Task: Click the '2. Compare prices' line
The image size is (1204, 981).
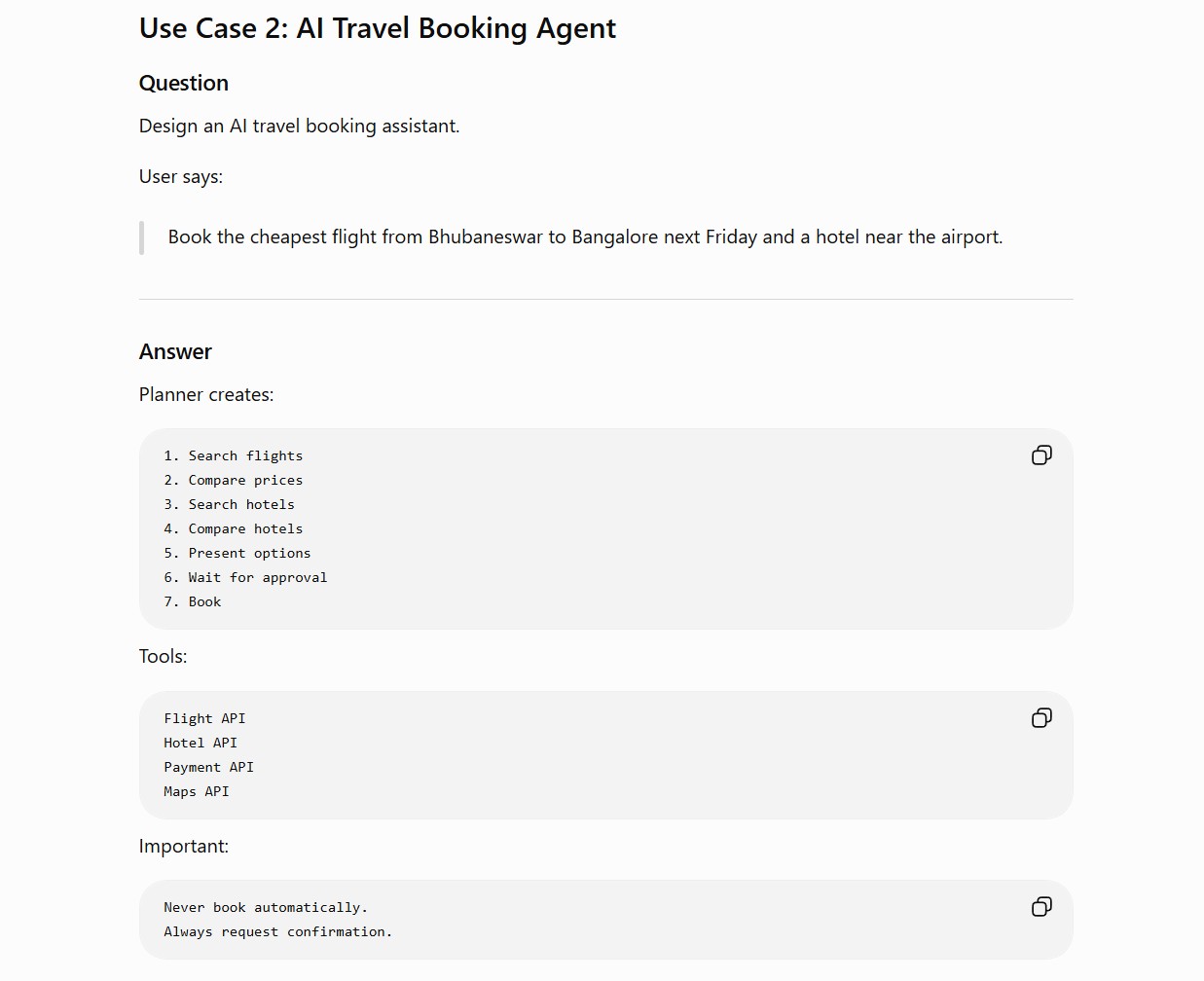Action: (x=234, y=480)
